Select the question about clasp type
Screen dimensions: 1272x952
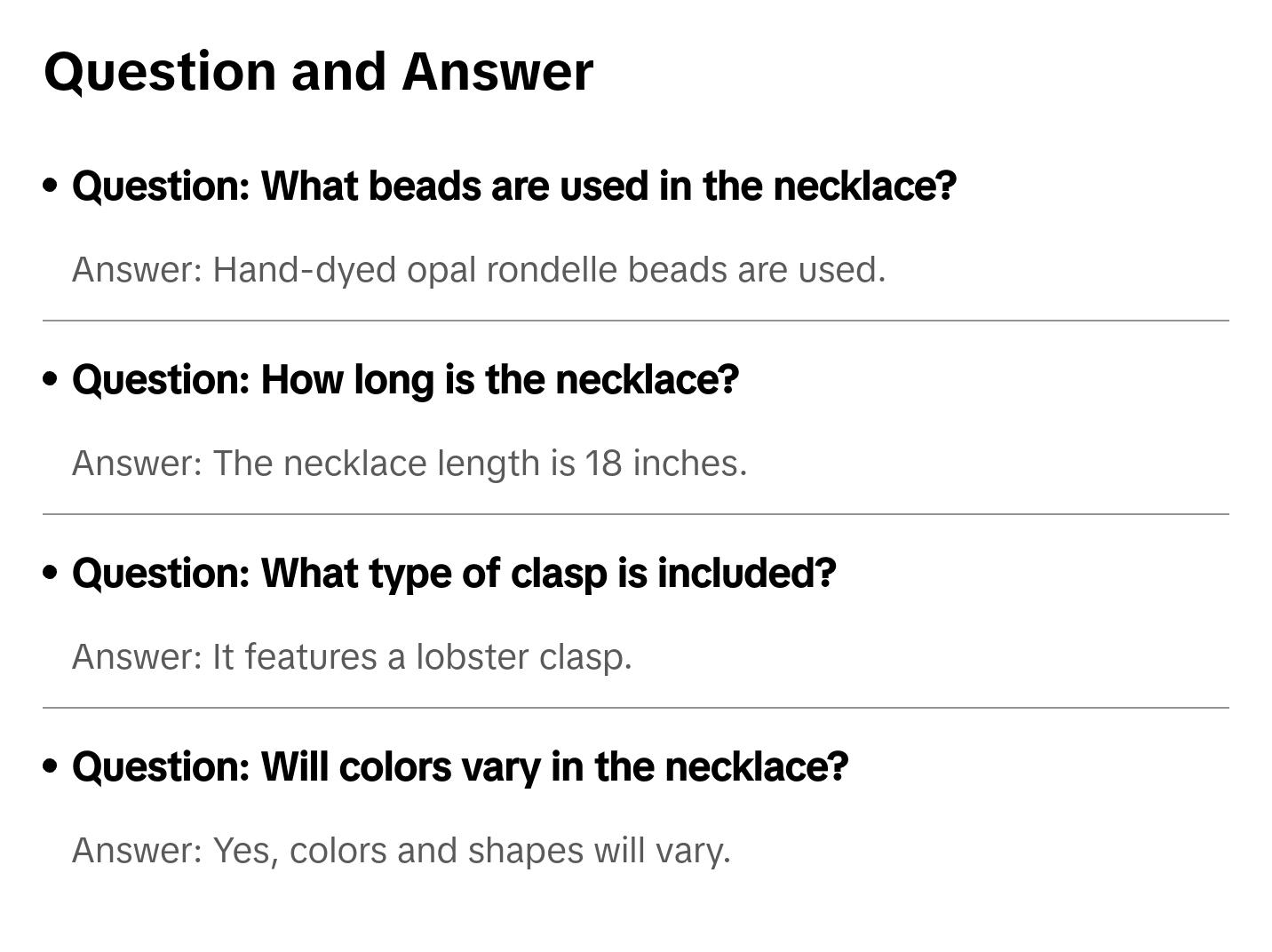point(454,573)
